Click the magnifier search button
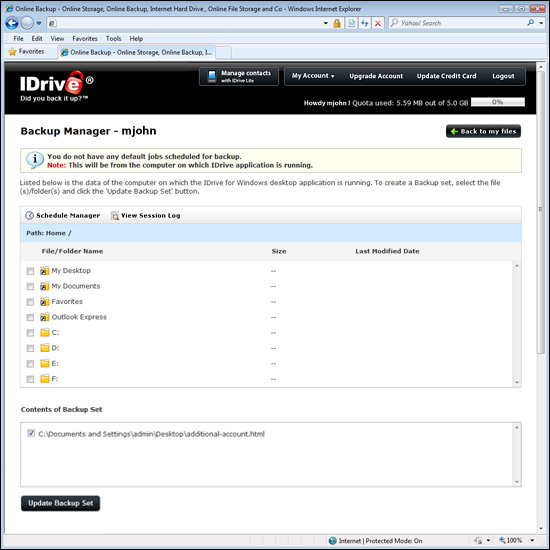The image size is (550, 550). (531, 23)
